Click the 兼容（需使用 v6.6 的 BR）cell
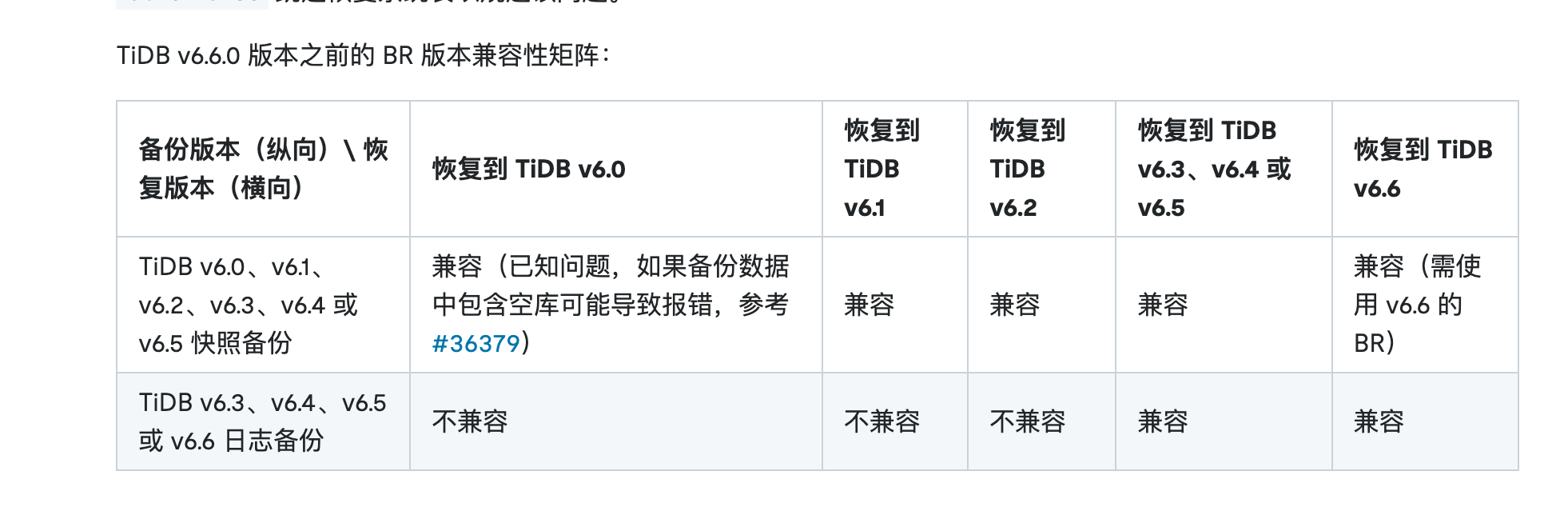Viewport: 1568px width, 507px height. 1416,305
